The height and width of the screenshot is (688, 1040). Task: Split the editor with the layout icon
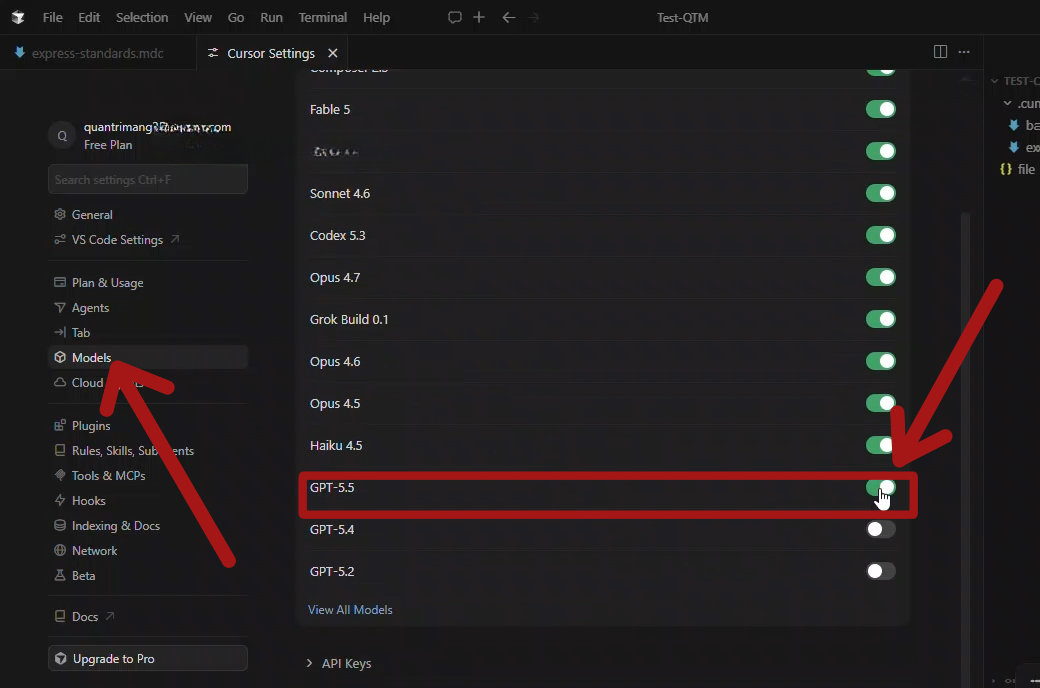[940, 52]
